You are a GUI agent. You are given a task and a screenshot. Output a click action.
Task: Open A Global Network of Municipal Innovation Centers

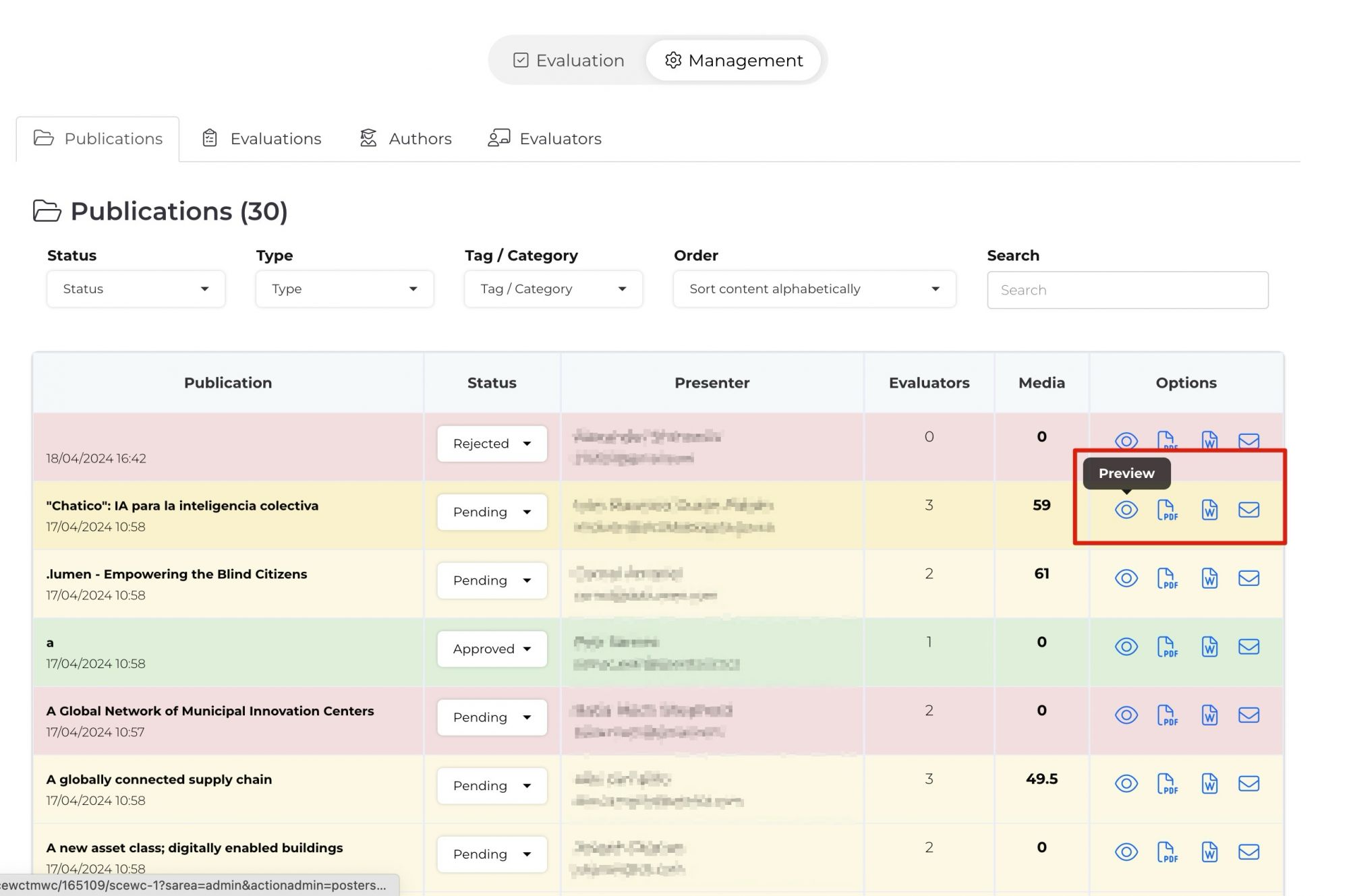[x=210, y=711]
